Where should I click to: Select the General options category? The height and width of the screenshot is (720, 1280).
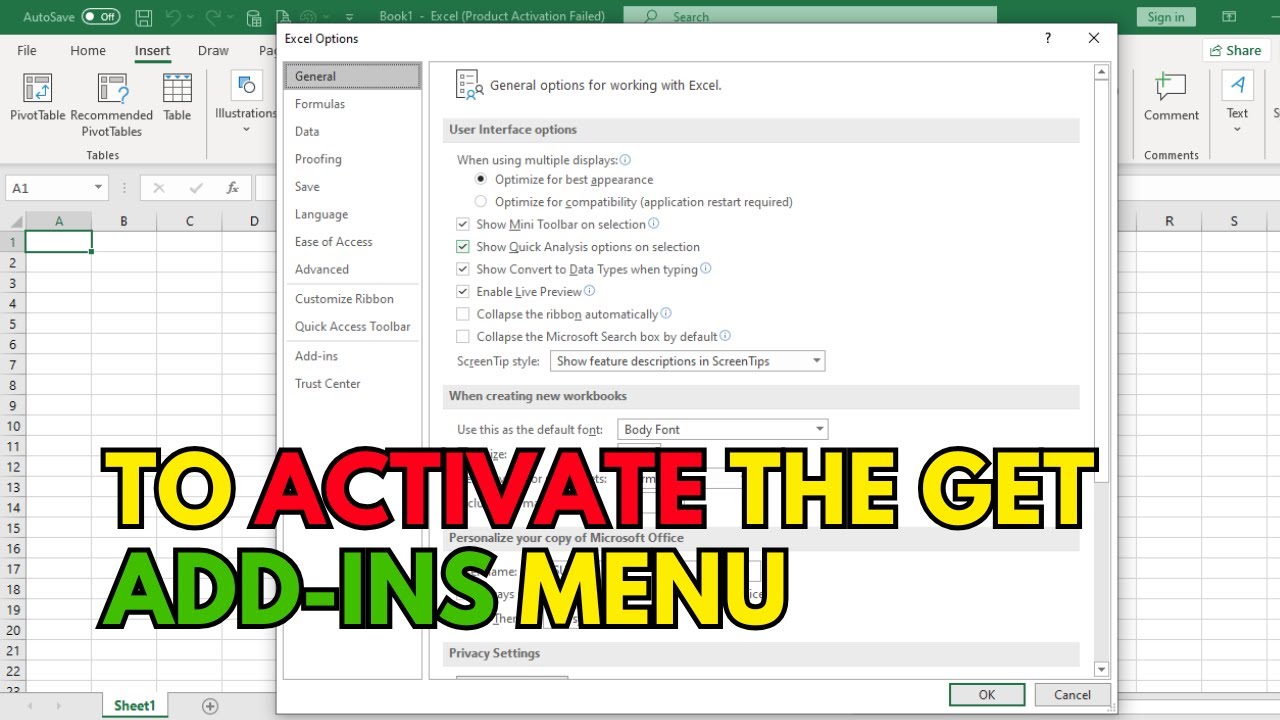[352, 76]
